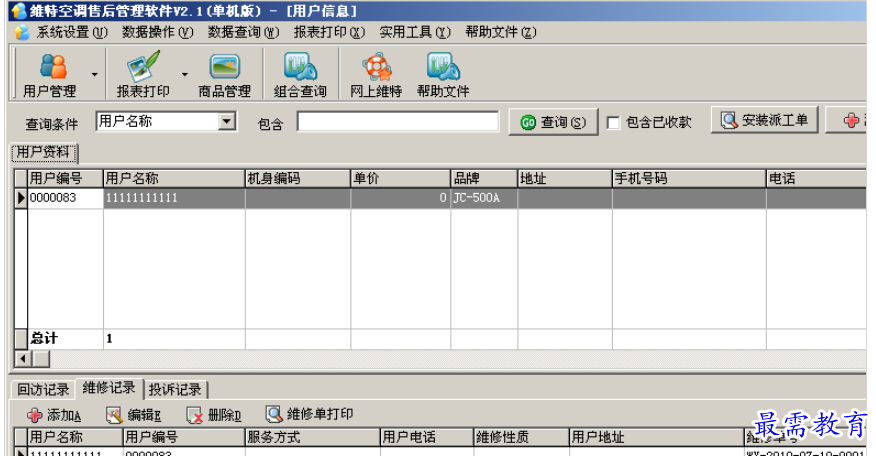876x456 pixels.
Task: Focus the 包含 search text field
Action: tap(398, 121)
